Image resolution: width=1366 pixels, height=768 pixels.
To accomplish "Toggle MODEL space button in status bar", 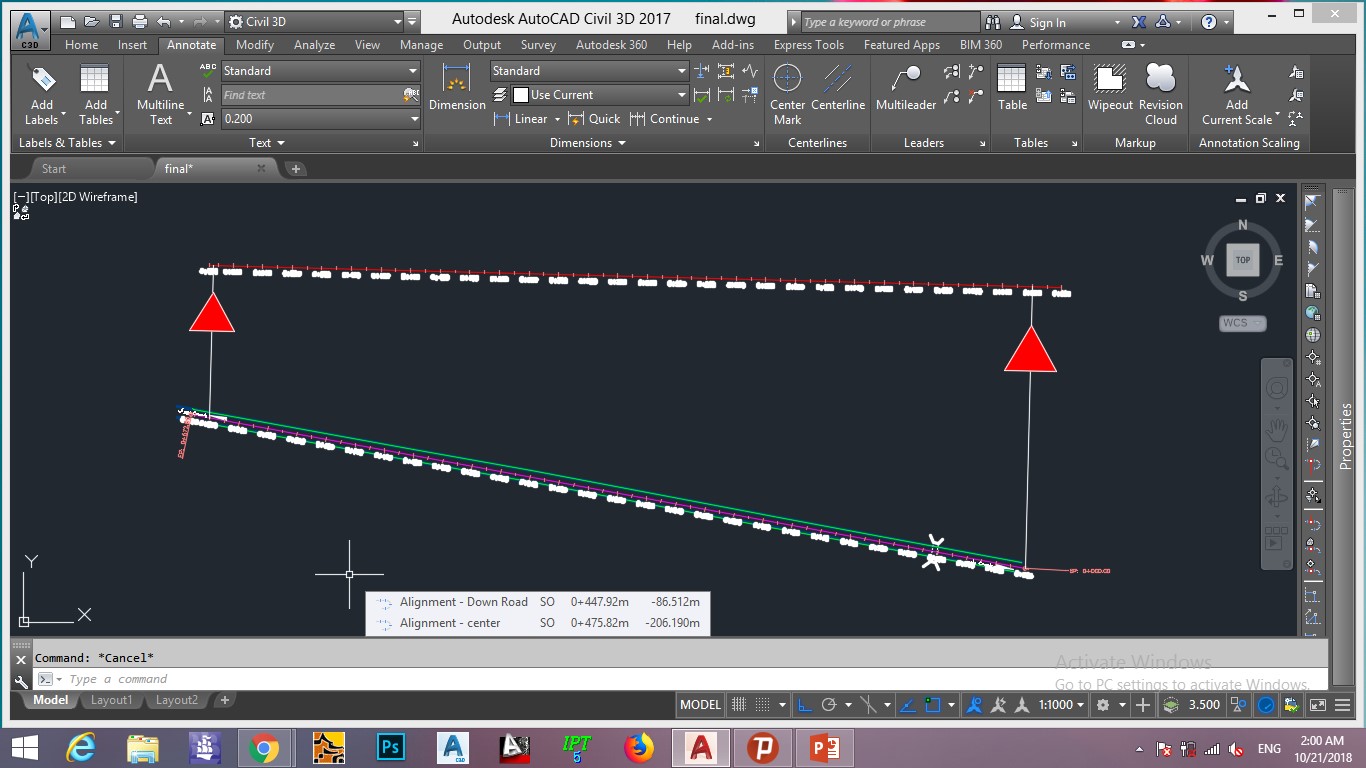I will pyautogui.click(x=700, y=705).
